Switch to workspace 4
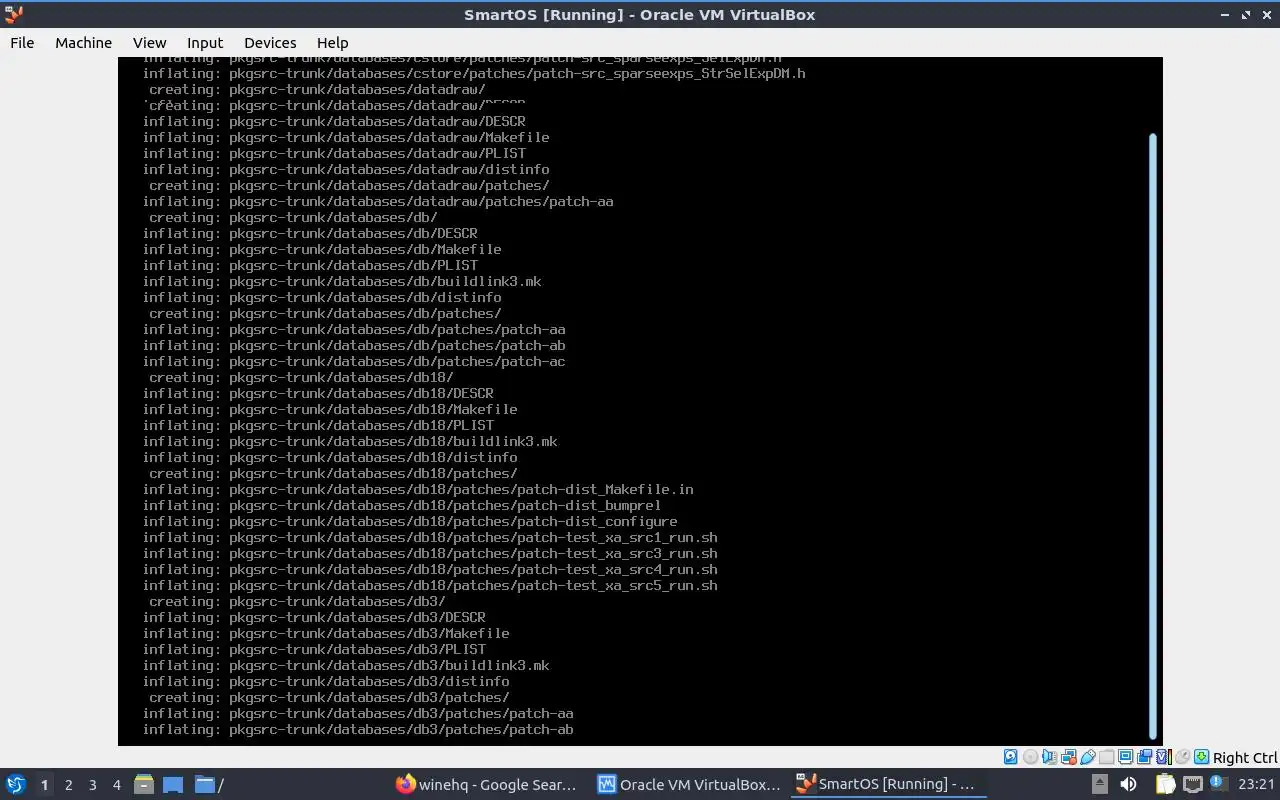Viewport: 1280px width, 800px height. (x=116, y=785)
